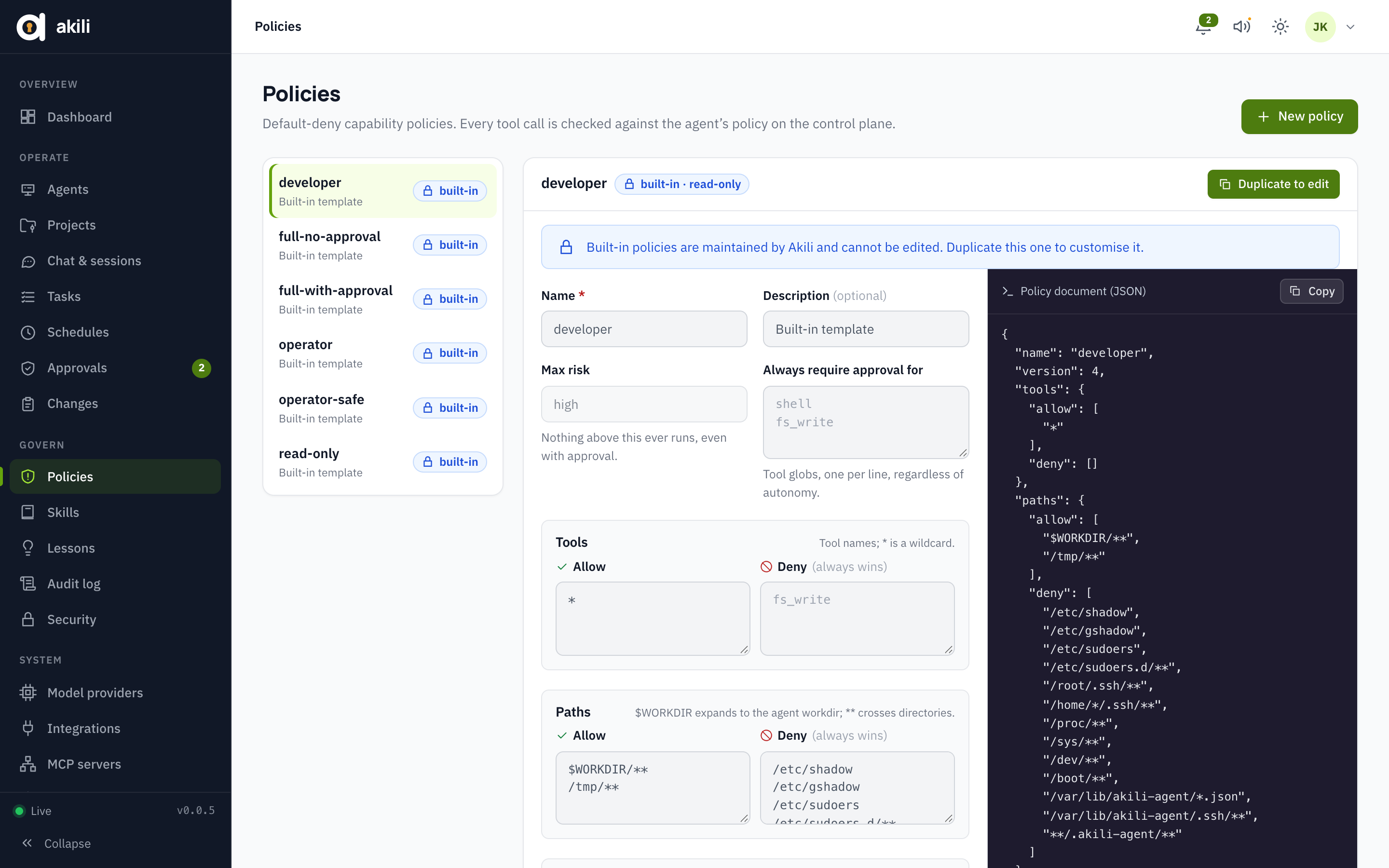Select the developer policy

[383, 191]
